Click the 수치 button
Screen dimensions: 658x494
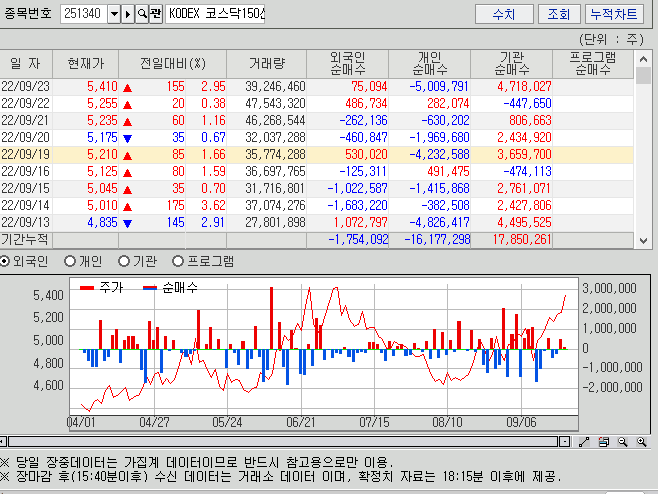[x=504, y=14]
